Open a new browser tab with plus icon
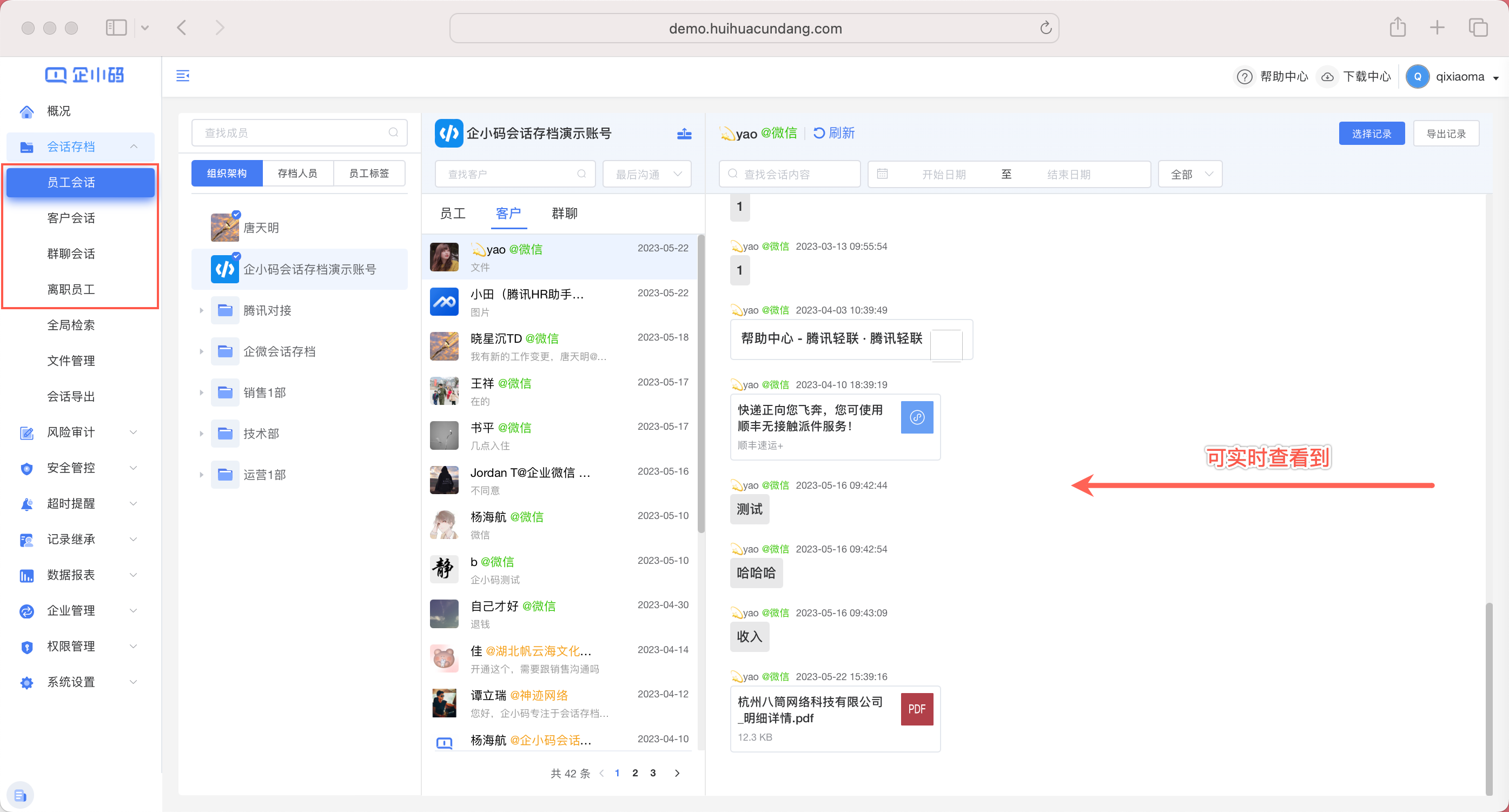Screen dimensions: 1509x812 (x=1437, y=28)
